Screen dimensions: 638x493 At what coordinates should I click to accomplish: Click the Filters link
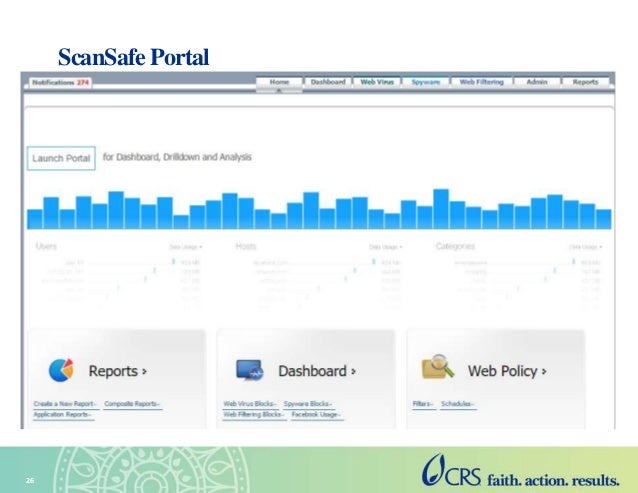click(x=423, y=404)
